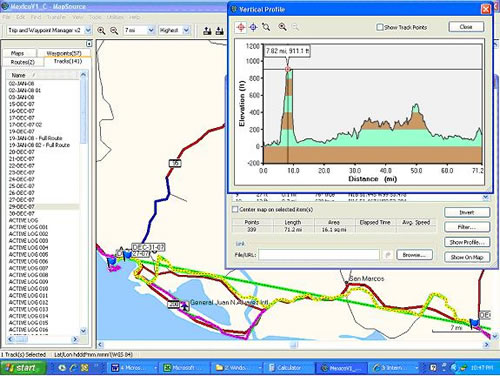The width and height of the screenshot is (500, 376).
Task: Click the Show On Map button
Action: (x=467, y=257)
